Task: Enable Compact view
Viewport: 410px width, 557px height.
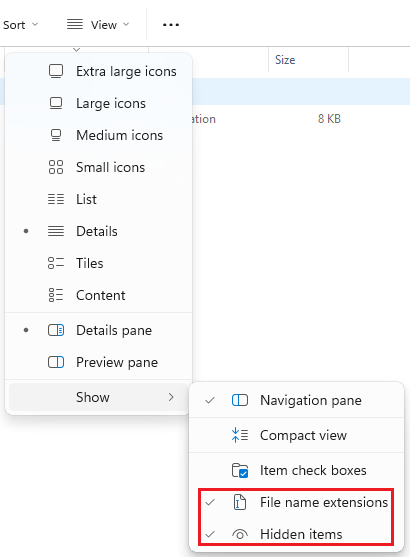Action: tap(296, 435)
